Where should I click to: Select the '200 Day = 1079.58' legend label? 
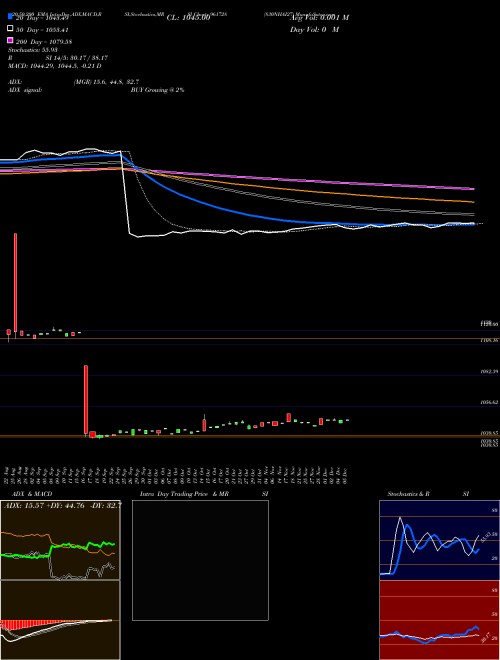[x=44, y=42]
